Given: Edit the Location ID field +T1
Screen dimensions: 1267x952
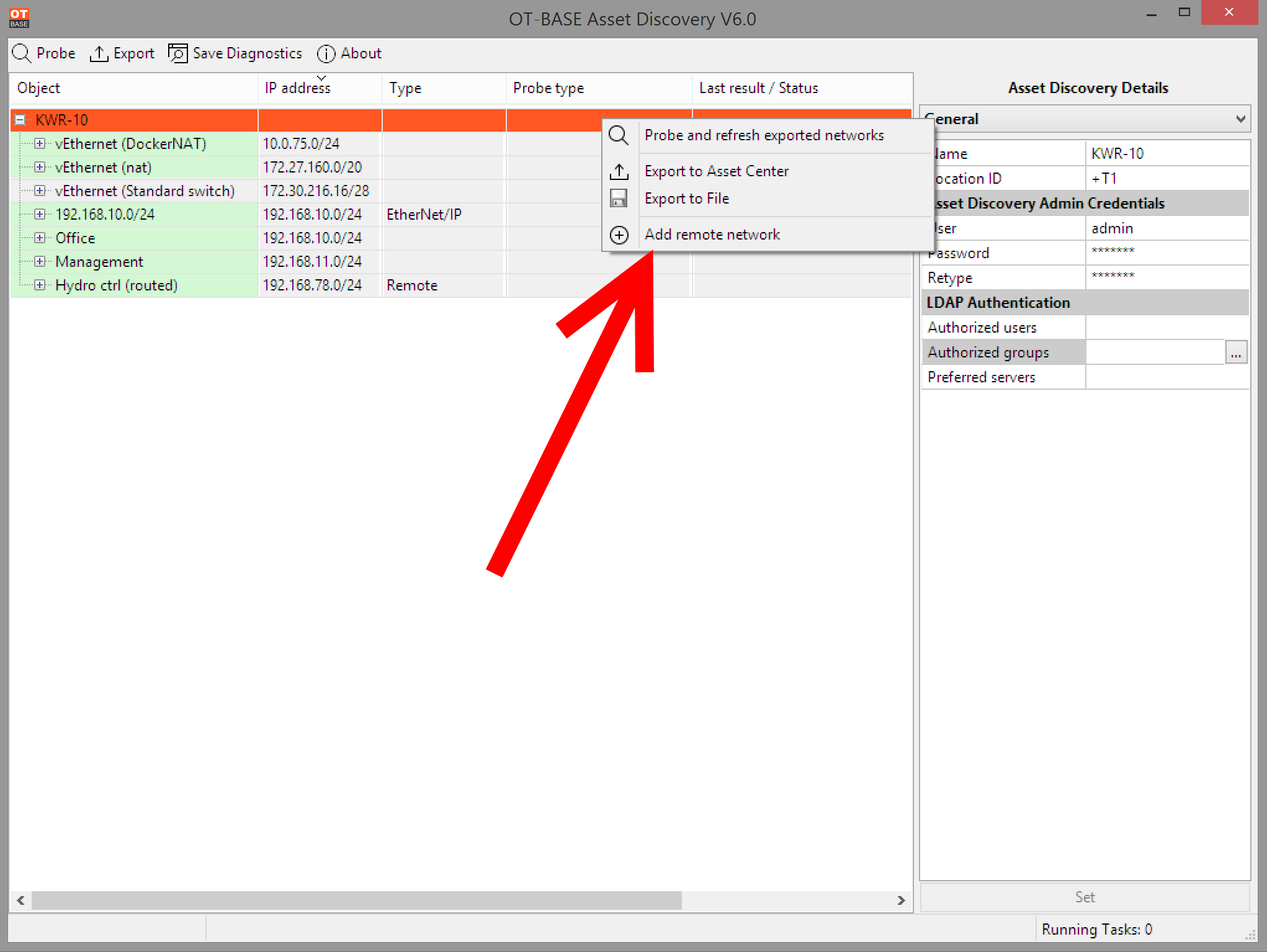Looking at the screenshot, I should click(x=1167, y=178).
